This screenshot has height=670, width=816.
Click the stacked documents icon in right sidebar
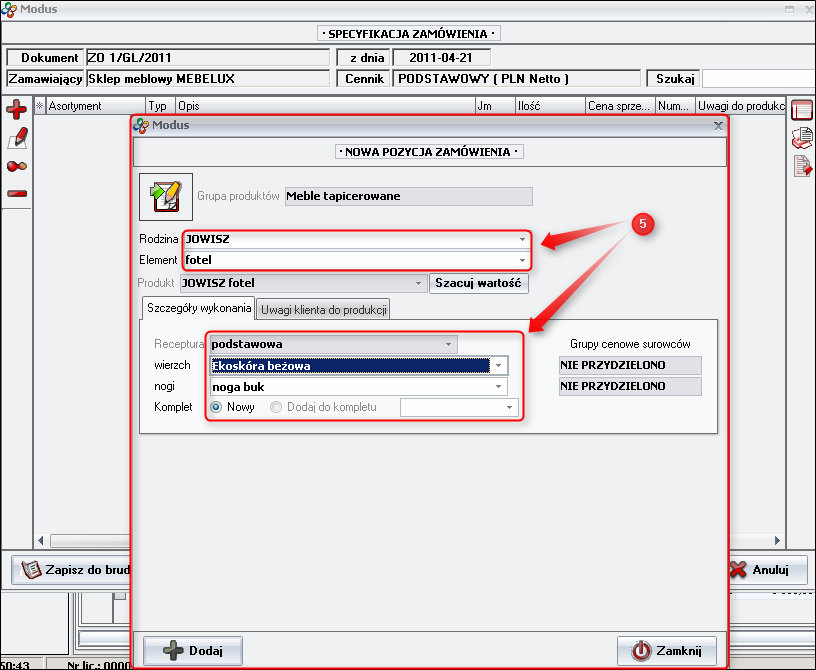pos(801,138)
